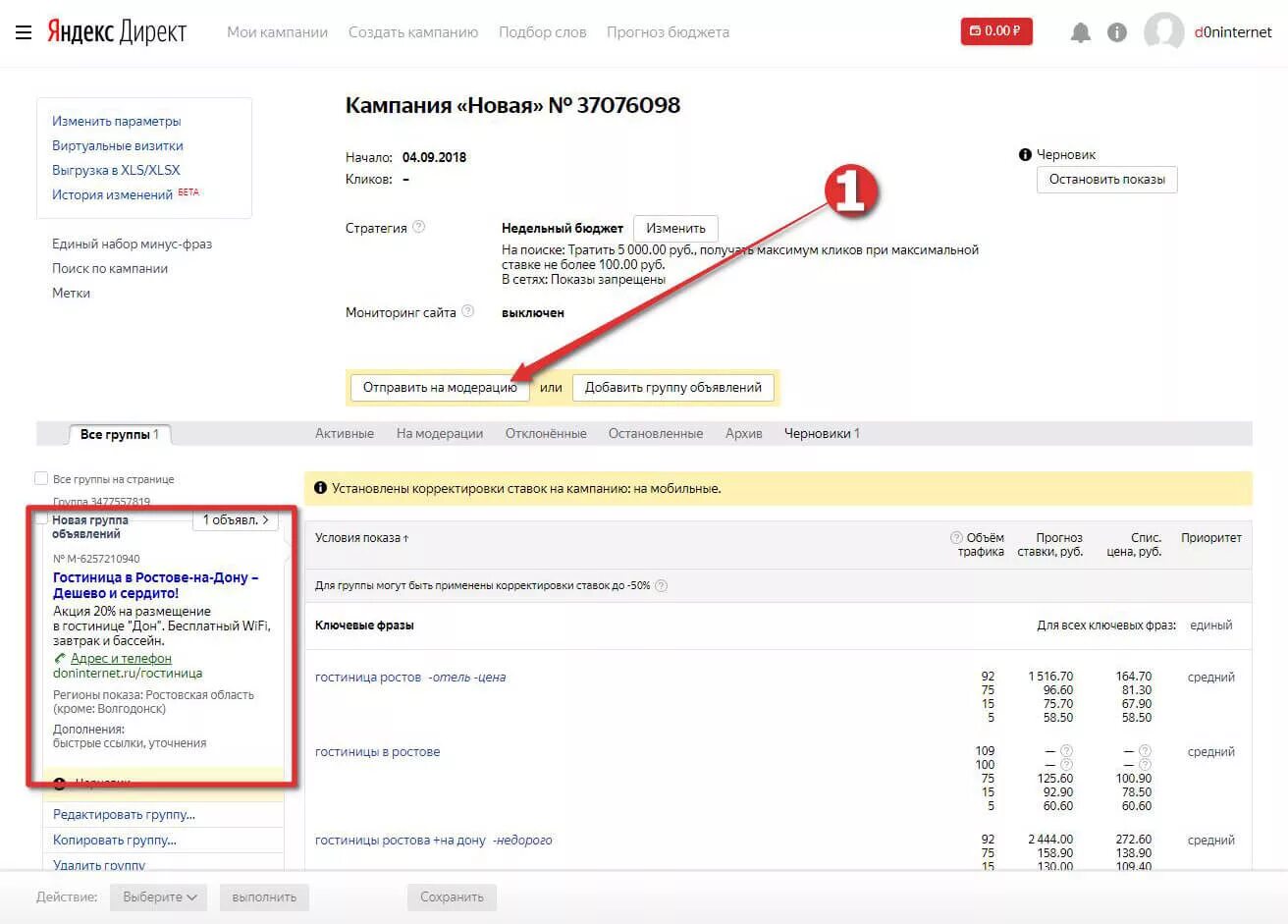Open keyword phrase гостиницы в ростове
1288x924 pixels.
click(x=377, y=751)
